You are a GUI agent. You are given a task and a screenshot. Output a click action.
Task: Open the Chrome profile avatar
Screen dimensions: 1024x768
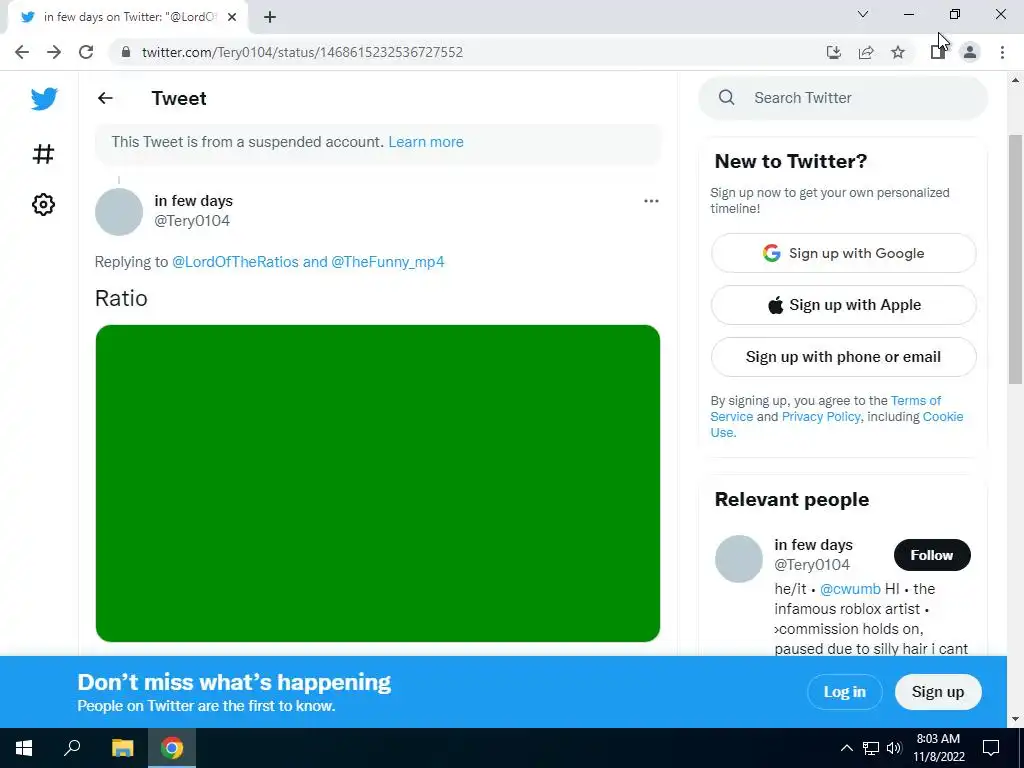pos(970,52)
